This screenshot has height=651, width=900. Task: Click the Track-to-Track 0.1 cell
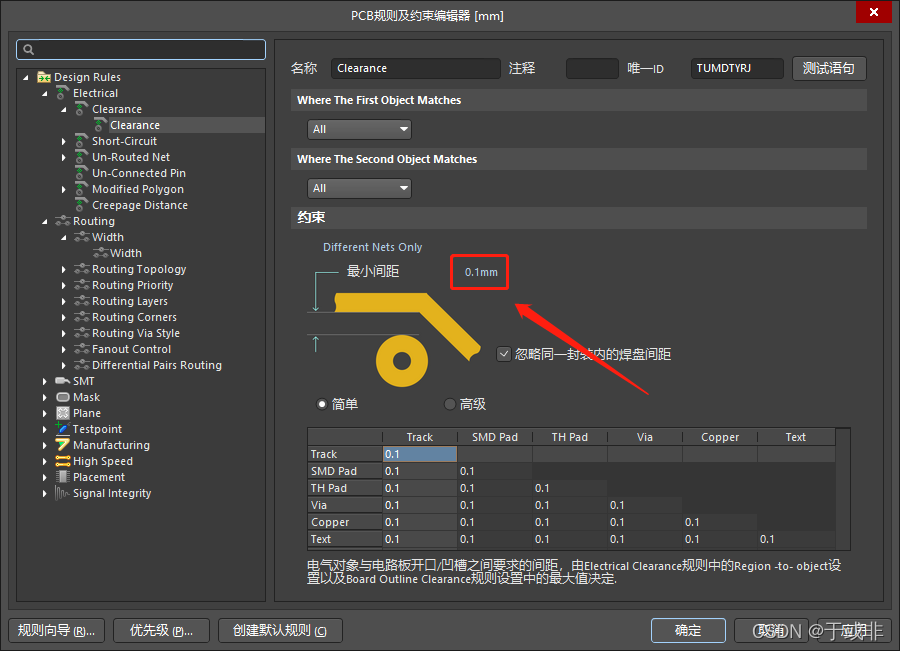point(420,454)
